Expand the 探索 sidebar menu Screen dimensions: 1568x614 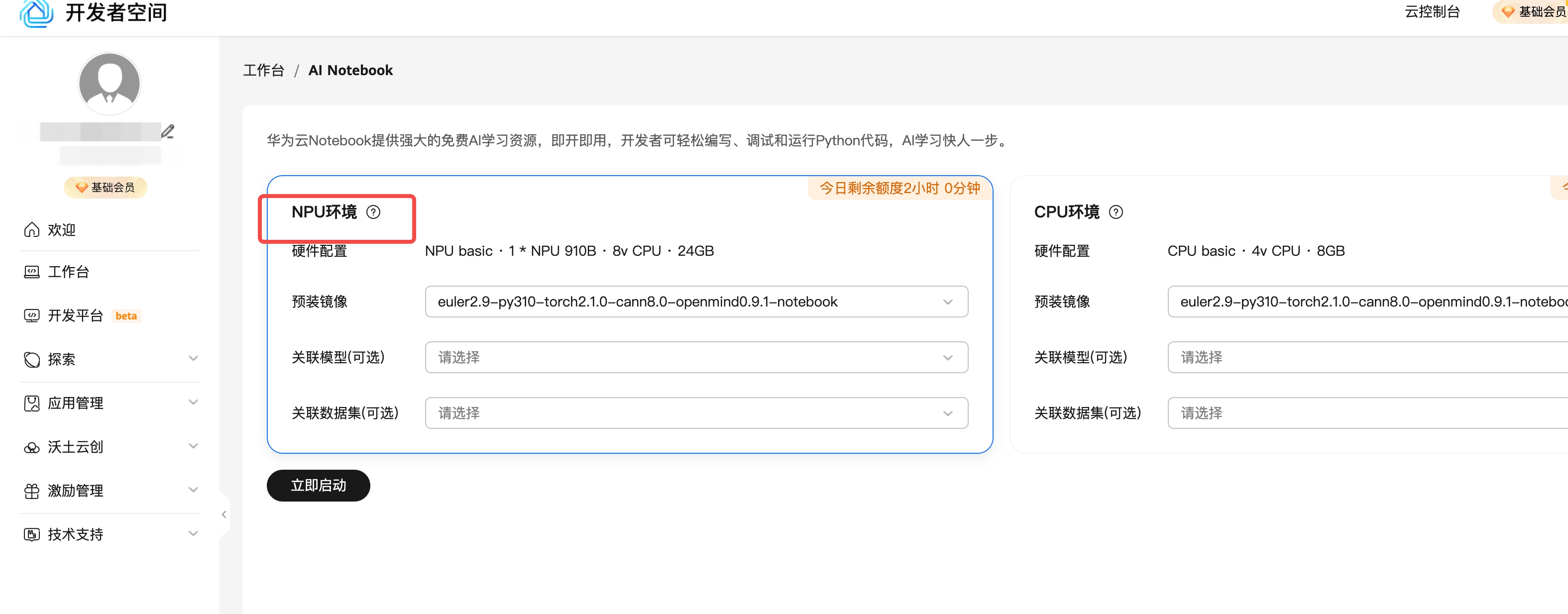click(110, 359)
